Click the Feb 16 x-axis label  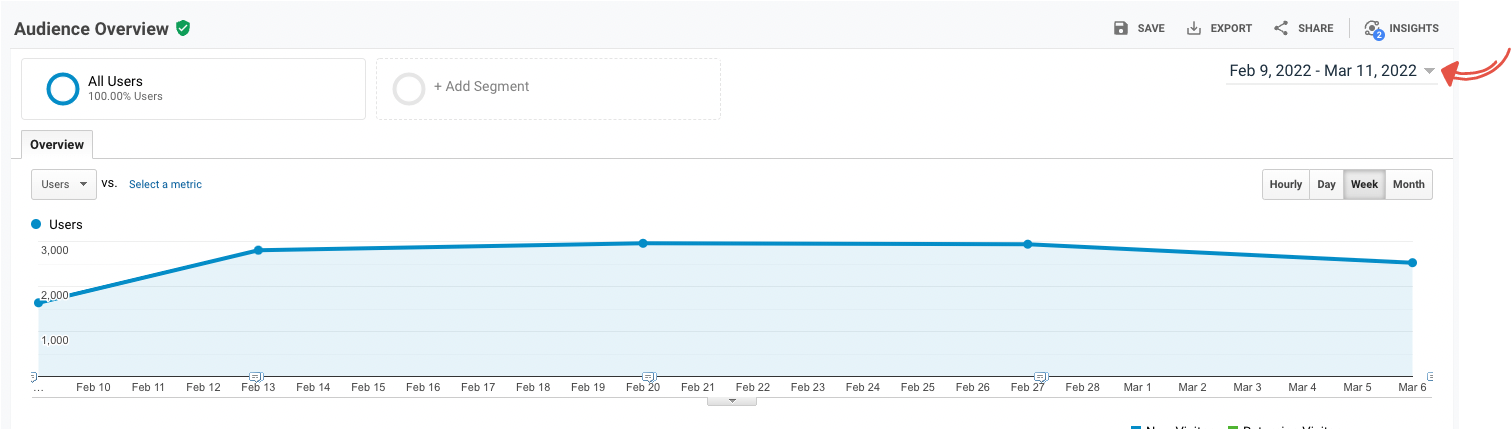tap(423, 387)
